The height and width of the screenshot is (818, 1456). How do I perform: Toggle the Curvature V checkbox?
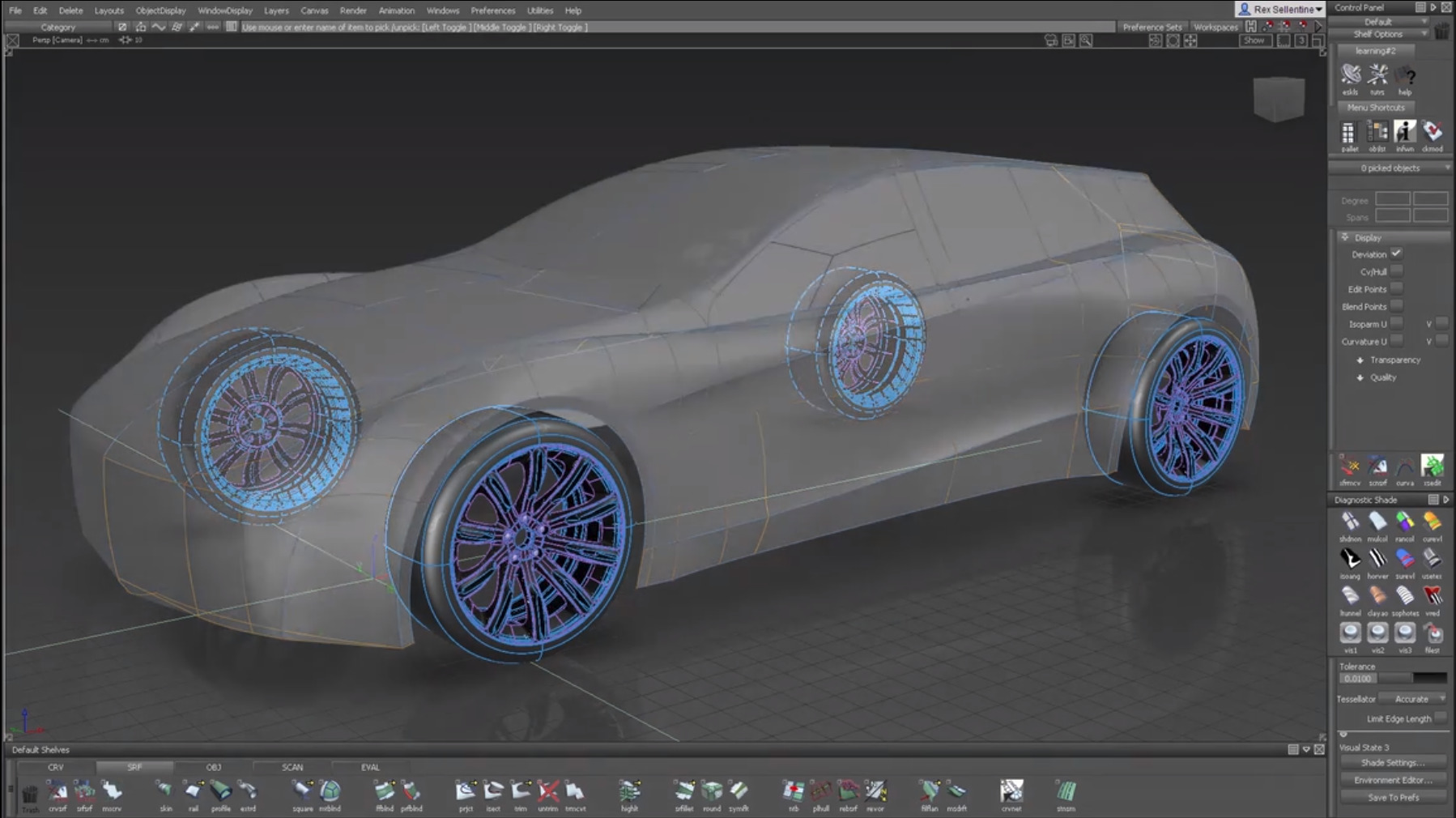point(1441,341)
